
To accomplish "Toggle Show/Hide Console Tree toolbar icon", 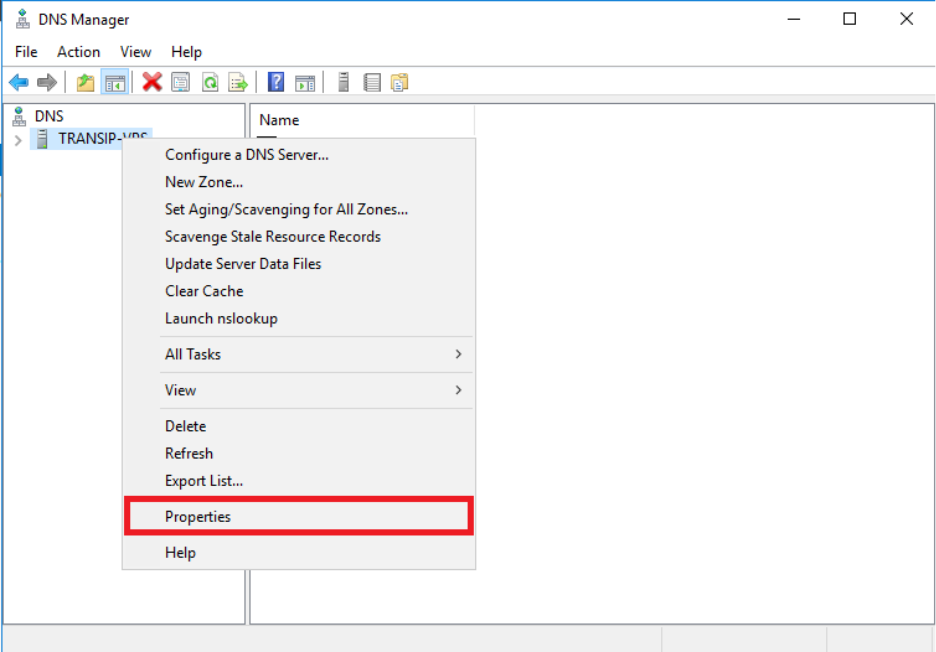I will 115,82.
